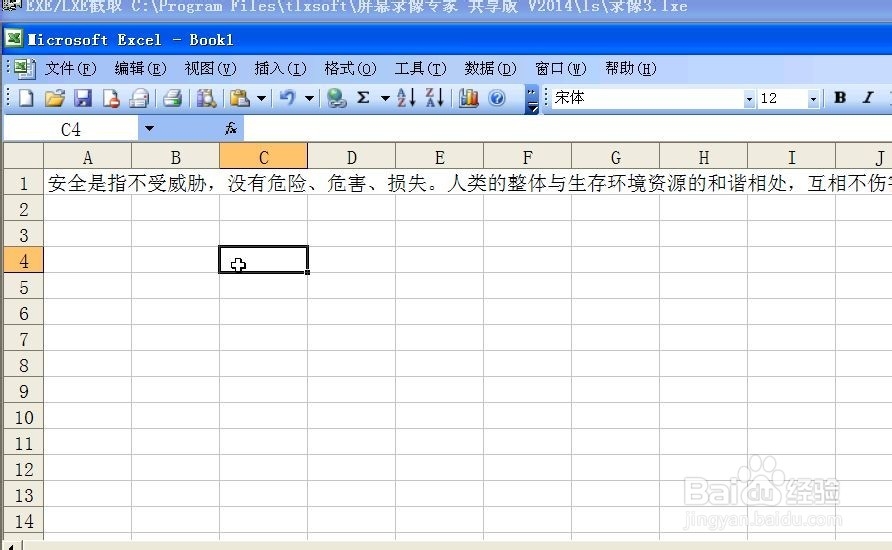Click the horizontal scrollbar left arrow
This screenshot has width=892, height=550.
pos(13,545)
